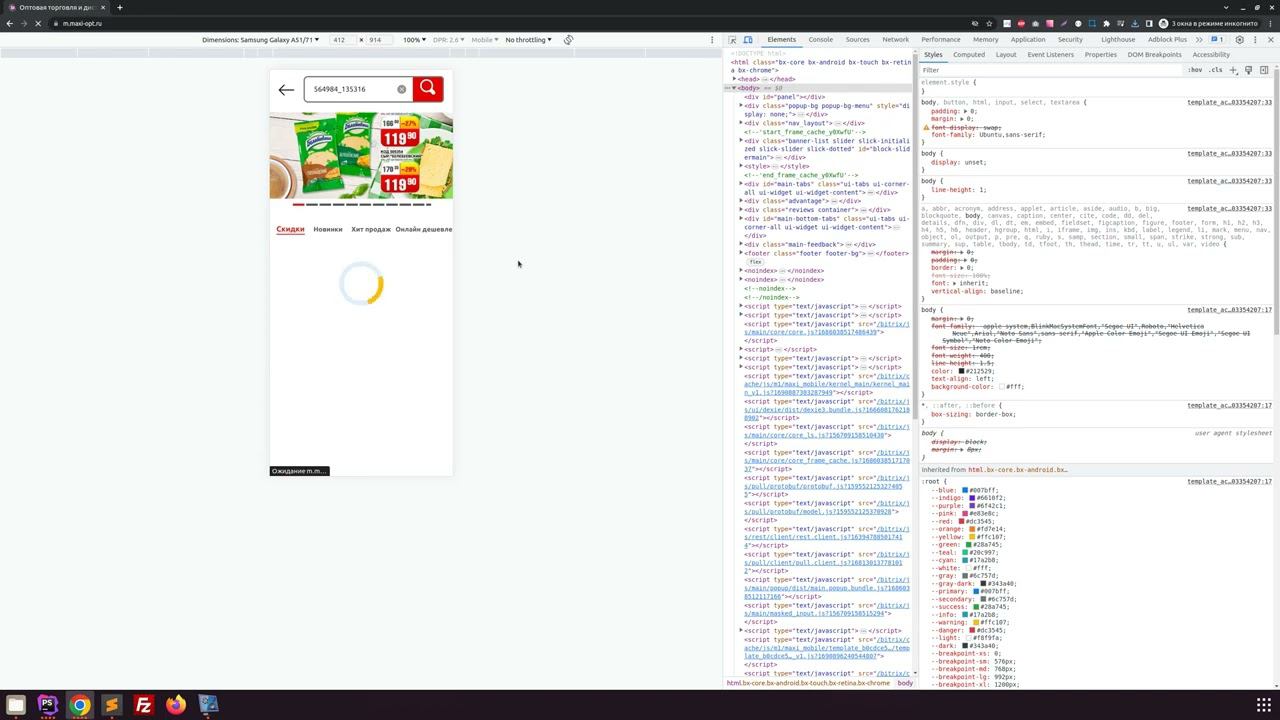Open a new Chrome tab
Image resolution: width=1280 pixels, height=720 pixels.
[119, 7]
